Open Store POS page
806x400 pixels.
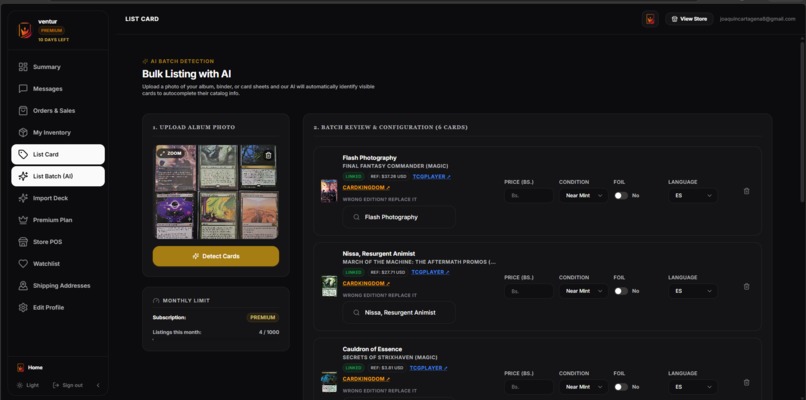[58, 242]
